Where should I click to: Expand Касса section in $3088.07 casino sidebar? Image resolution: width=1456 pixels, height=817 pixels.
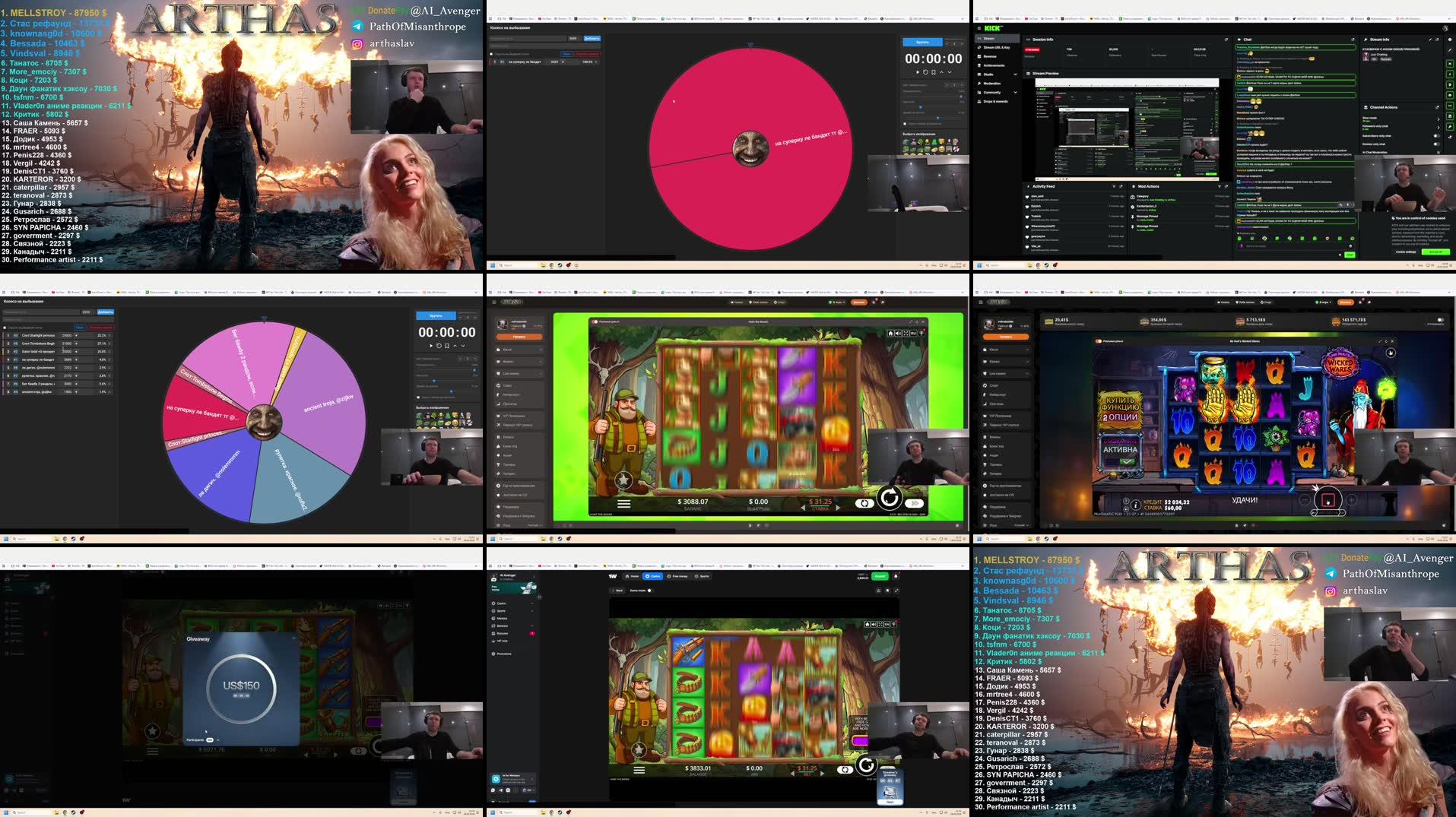[x=519, y=350]
